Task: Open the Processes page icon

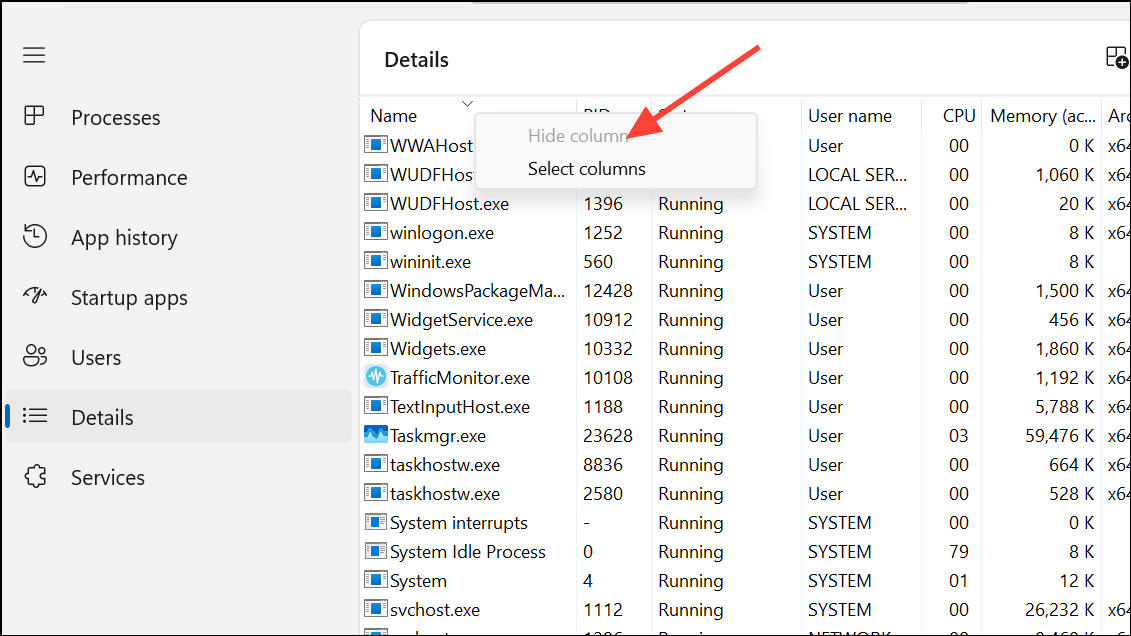Action: pyautogui.click(x=35, y=116)
